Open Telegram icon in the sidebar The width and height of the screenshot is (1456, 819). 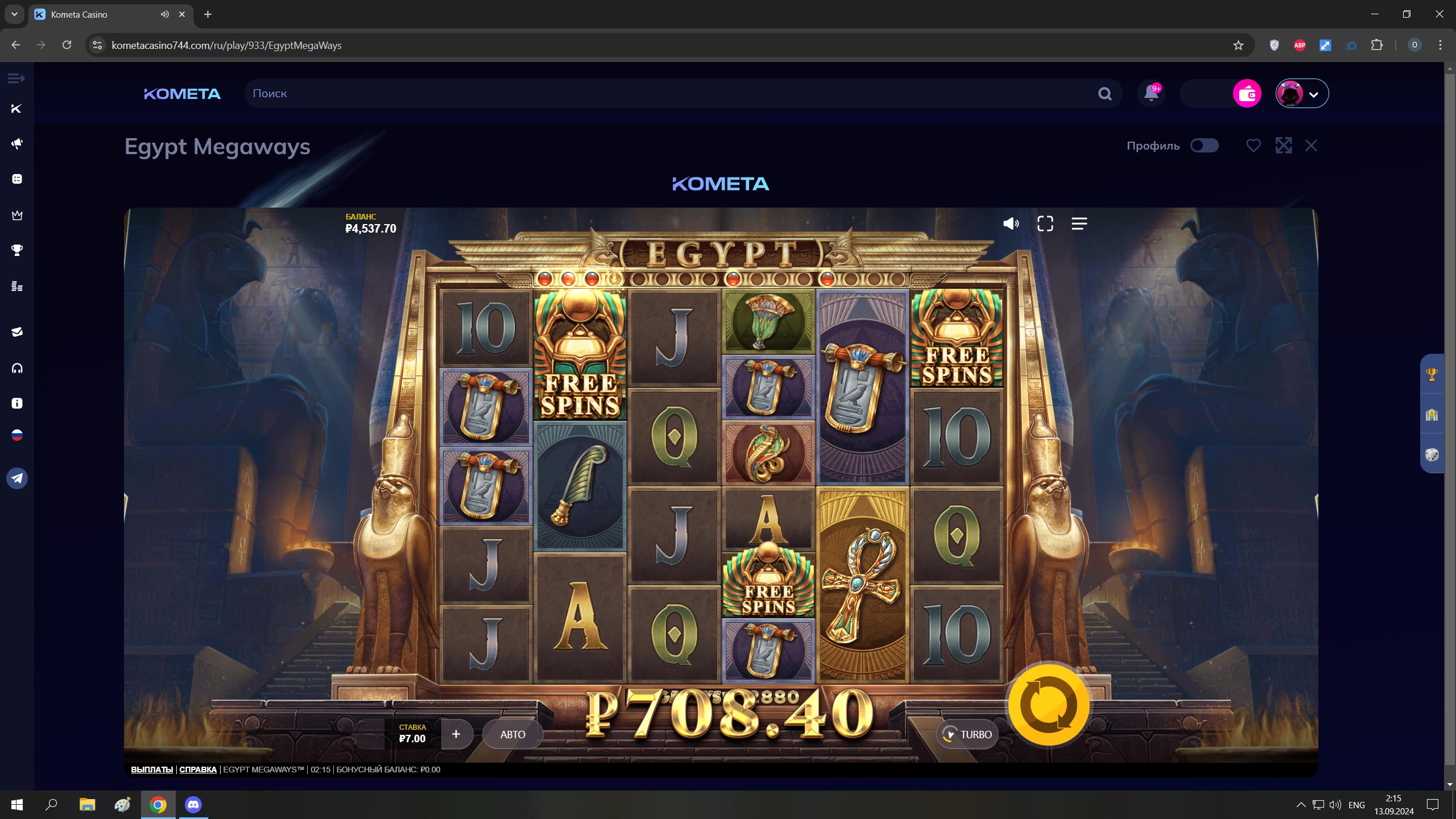pyautogui.click(x=17, y=478)
